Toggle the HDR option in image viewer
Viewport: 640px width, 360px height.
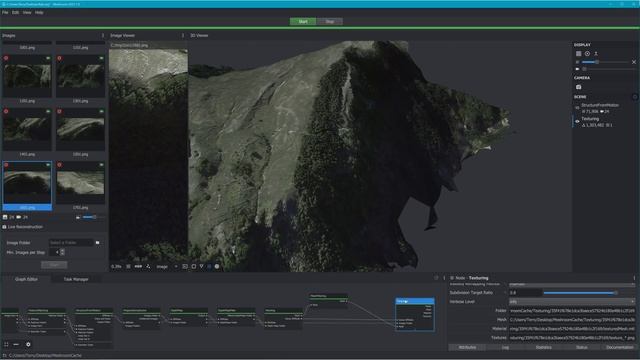click(138, 267)
